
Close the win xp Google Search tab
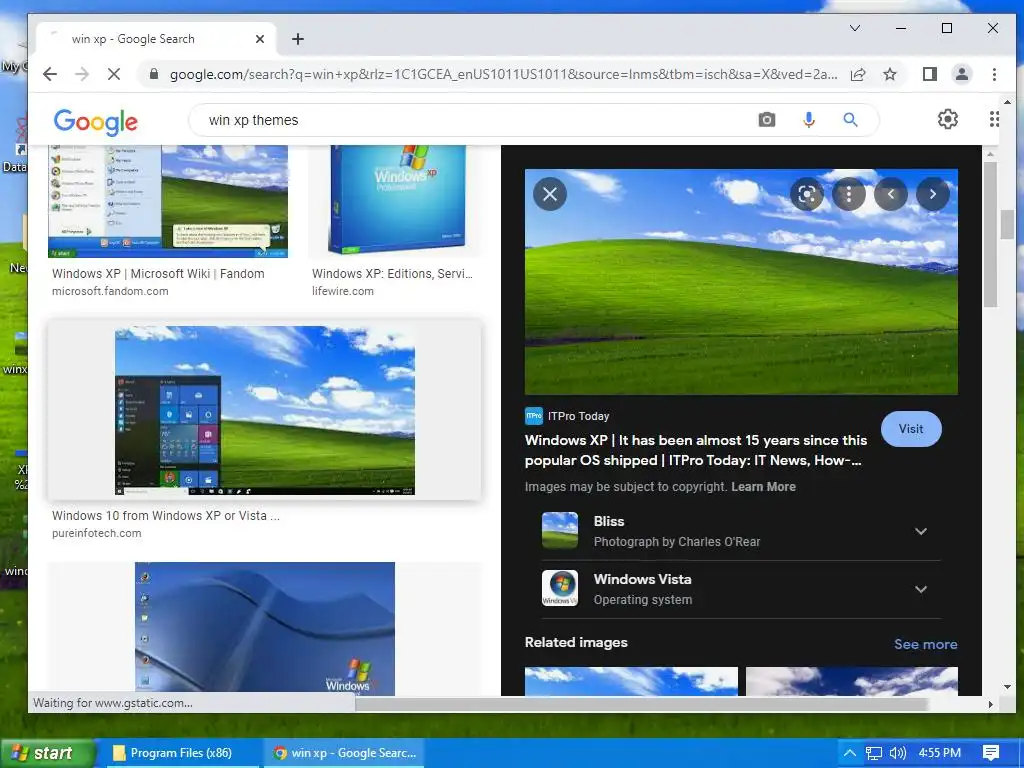pyautogui.click(x=260, y=39)
